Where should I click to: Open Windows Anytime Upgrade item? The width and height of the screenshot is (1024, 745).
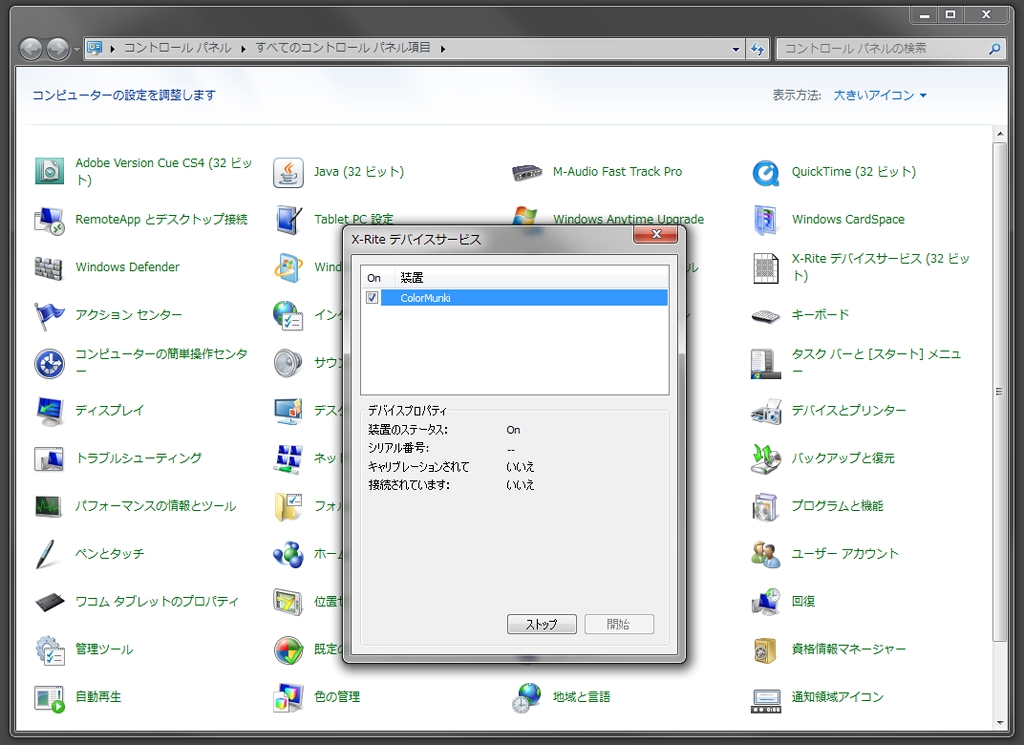pos(628,219)
